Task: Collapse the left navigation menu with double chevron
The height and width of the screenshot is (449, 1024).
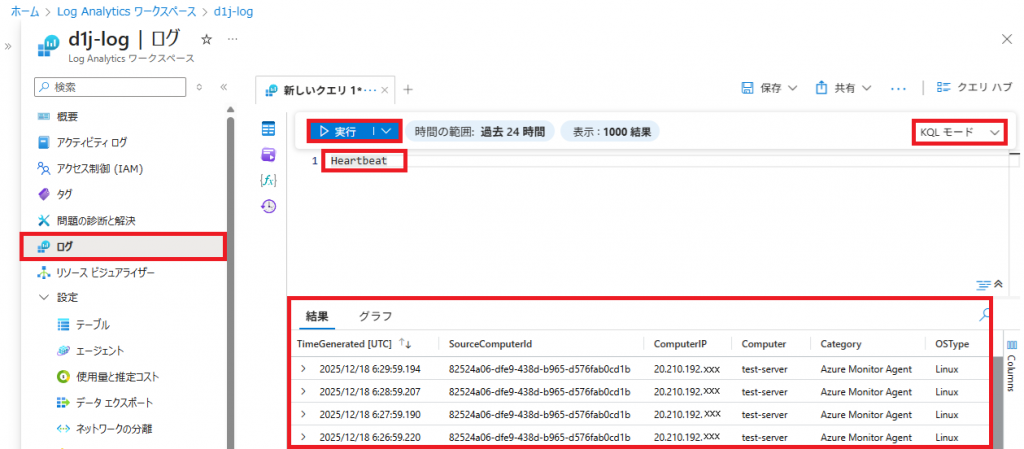Action: coord(224,88)
